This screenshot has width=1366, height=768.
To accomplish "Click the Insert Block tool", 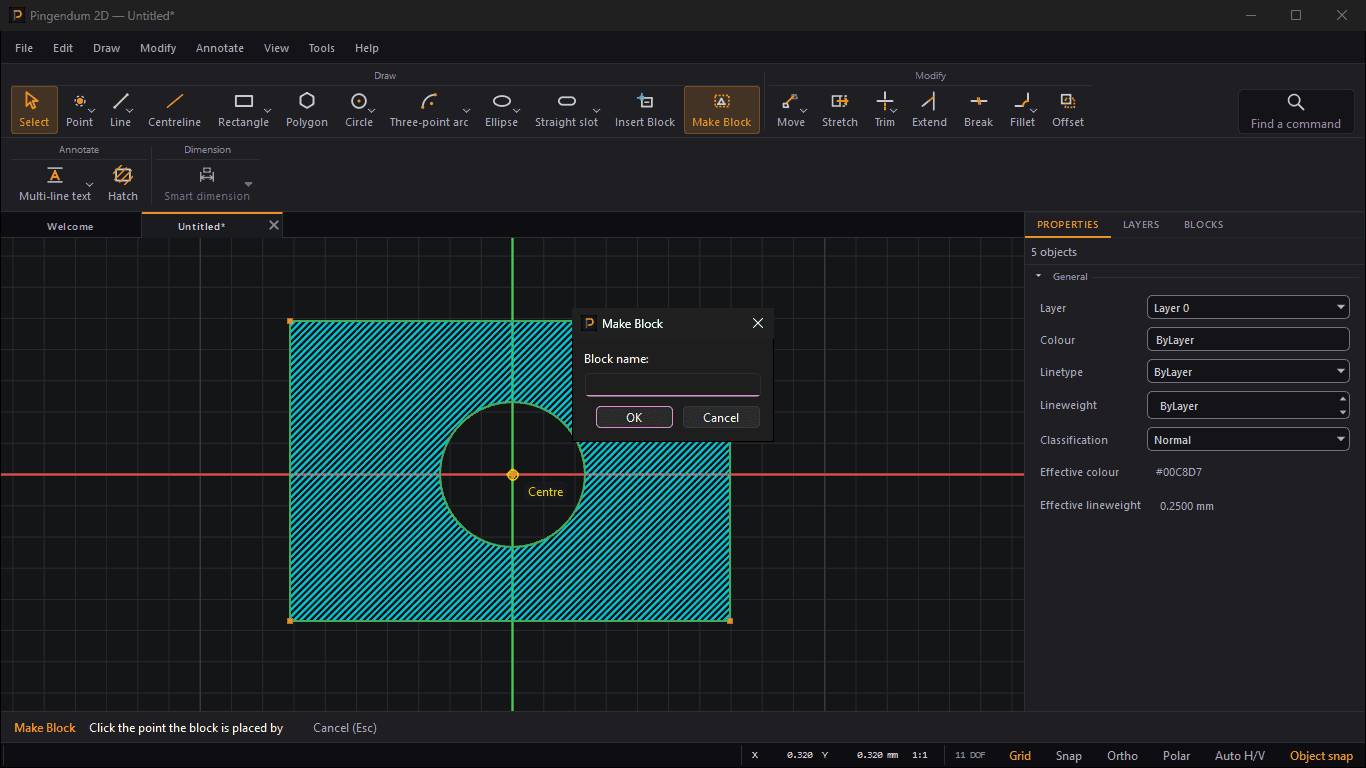I will point(645,110).
